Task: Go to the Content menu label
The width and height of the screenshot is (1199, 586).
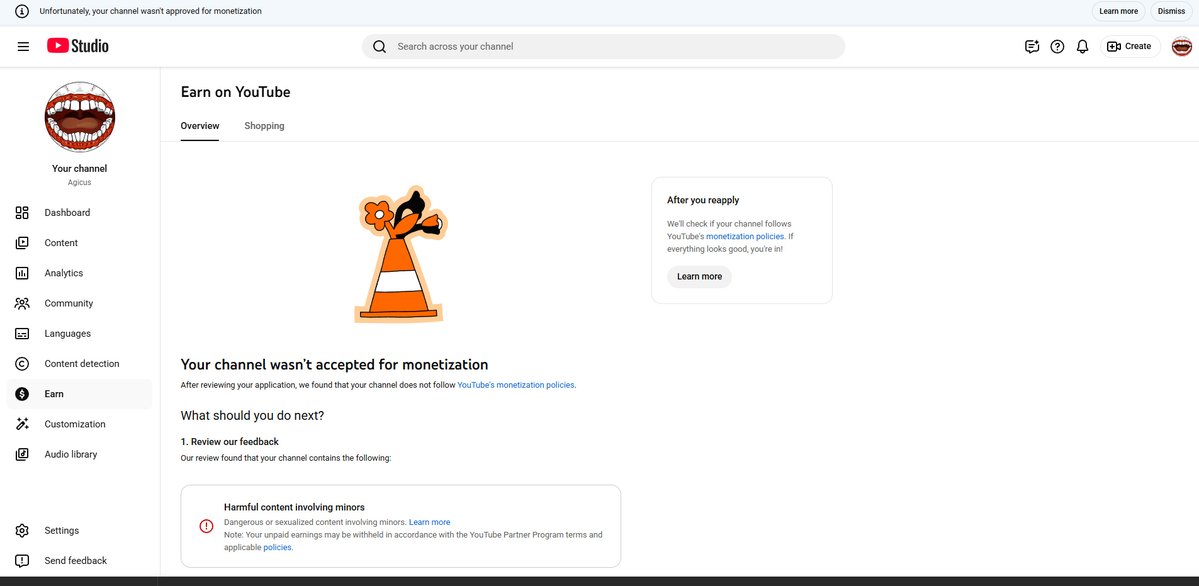Action: 61,243
